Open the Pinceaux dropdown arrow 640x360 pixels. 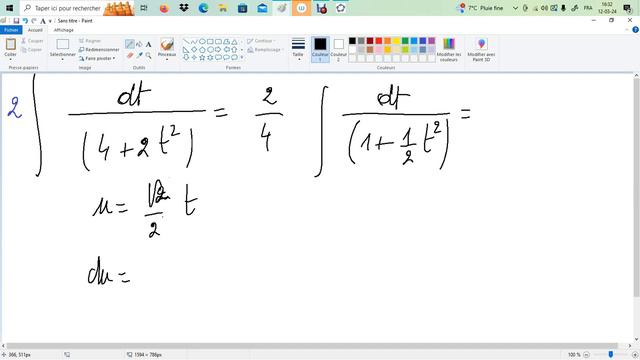167,60
